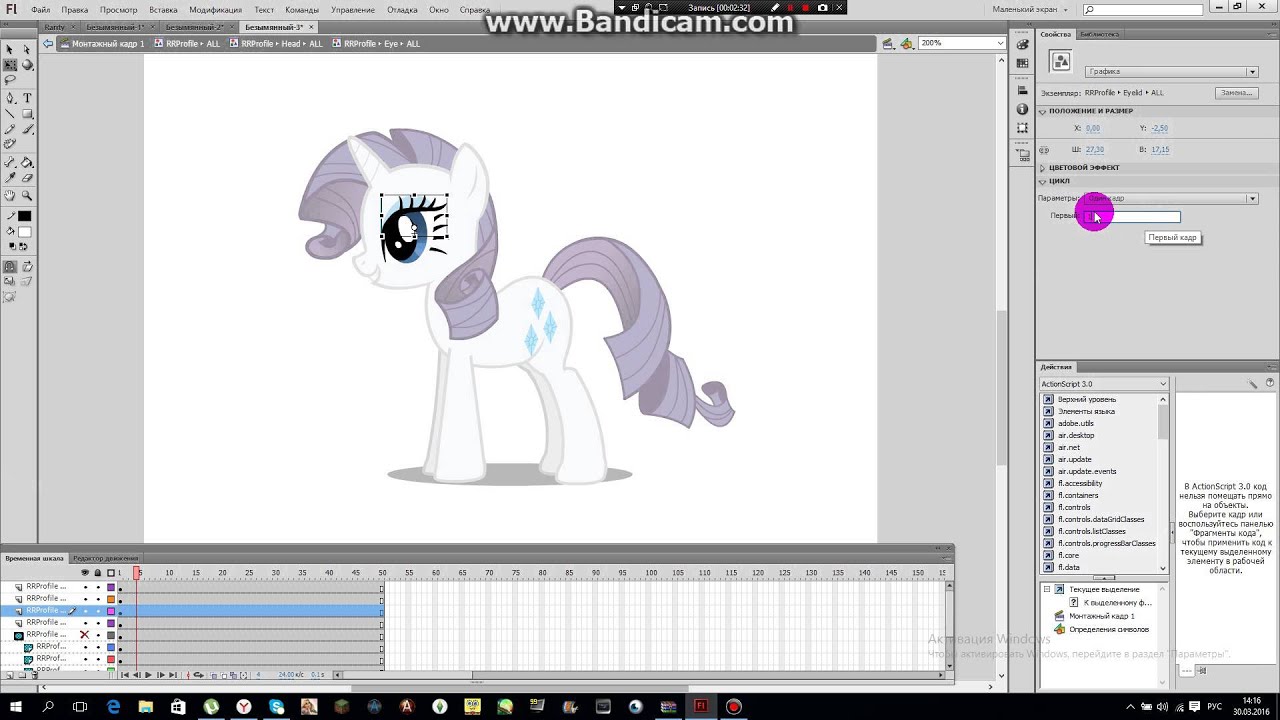Click the Y position value -2,50
Screen dimensions: 1280x720
click(1159, 128)
